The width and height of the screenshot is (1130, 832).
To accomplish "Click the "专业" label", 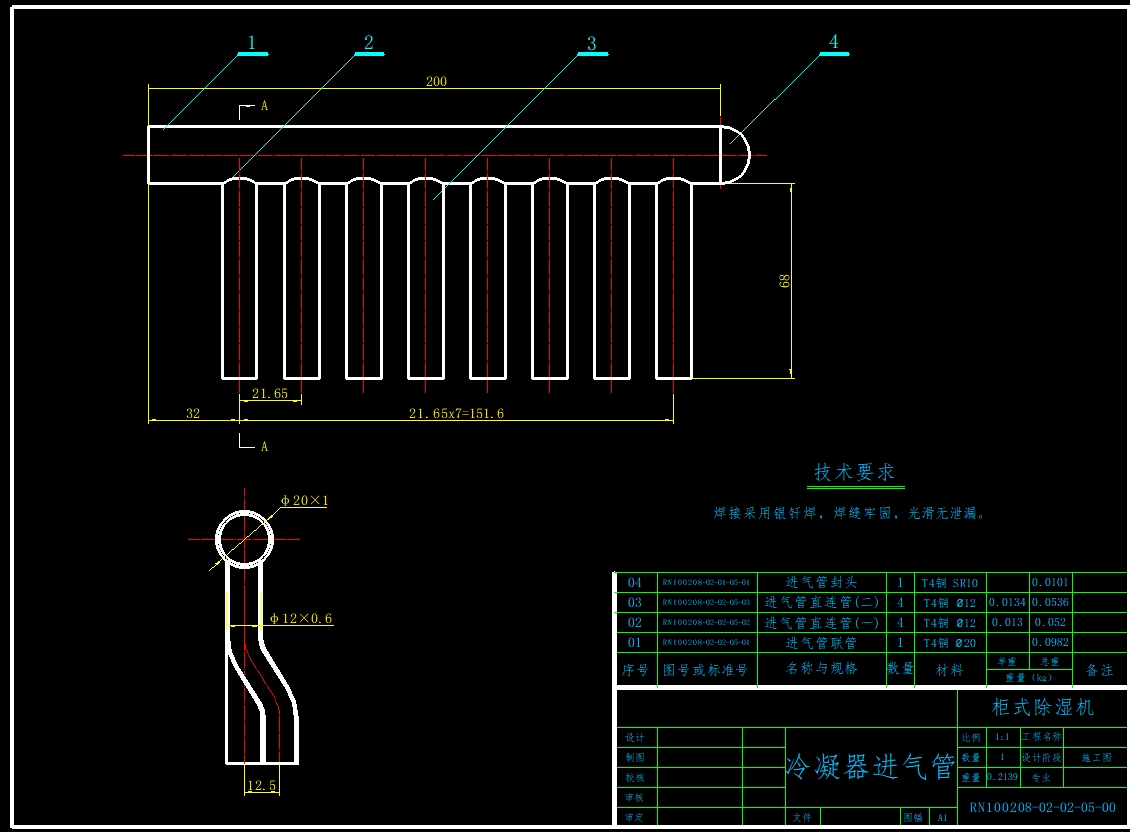I will (1041, 778).
